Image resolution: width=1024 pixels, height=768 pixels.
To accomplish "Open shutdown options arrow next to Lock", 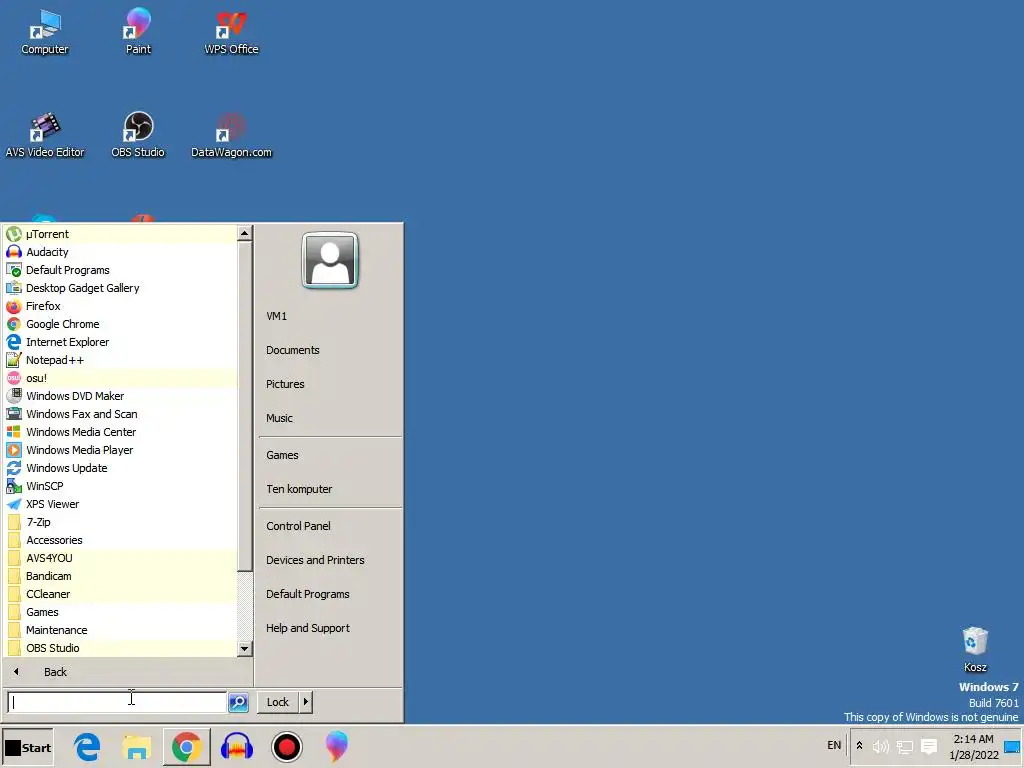I will (x=306, y=701).
